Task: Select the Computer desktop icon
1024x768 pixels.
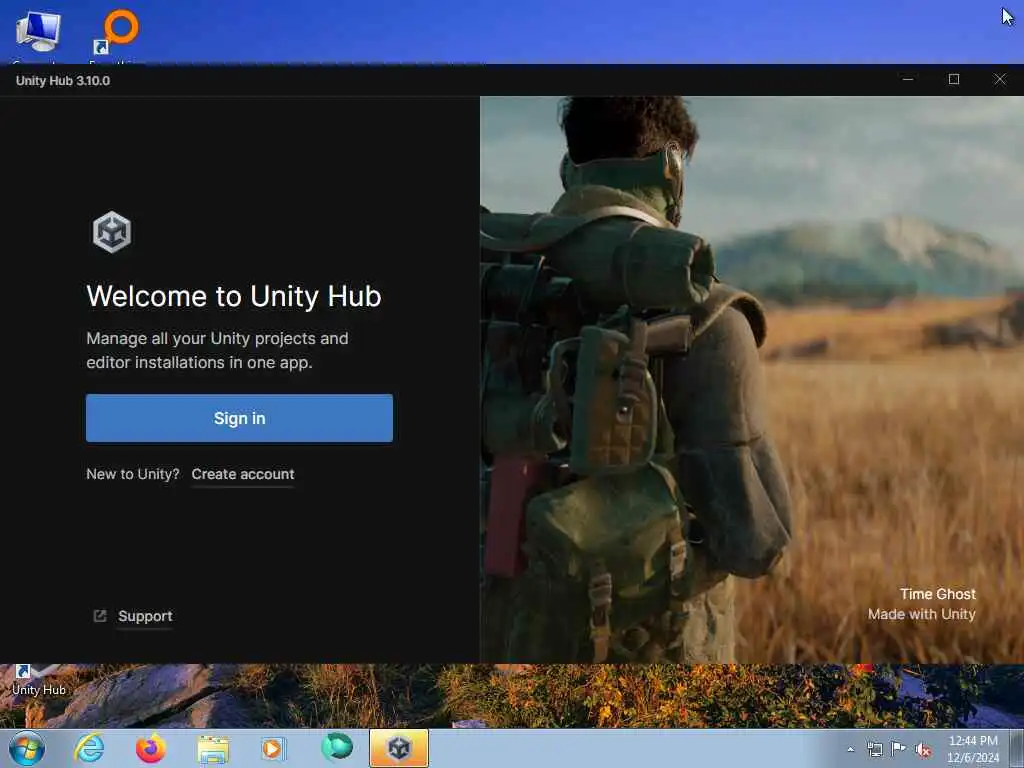Action: [x=38, y=33]
